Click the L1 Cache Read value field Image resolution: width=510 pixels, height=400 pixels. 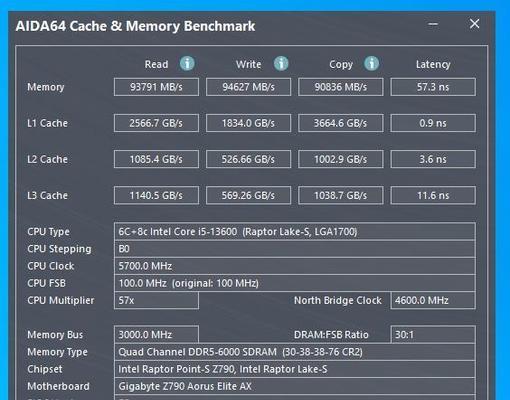[x=156, y=123]
